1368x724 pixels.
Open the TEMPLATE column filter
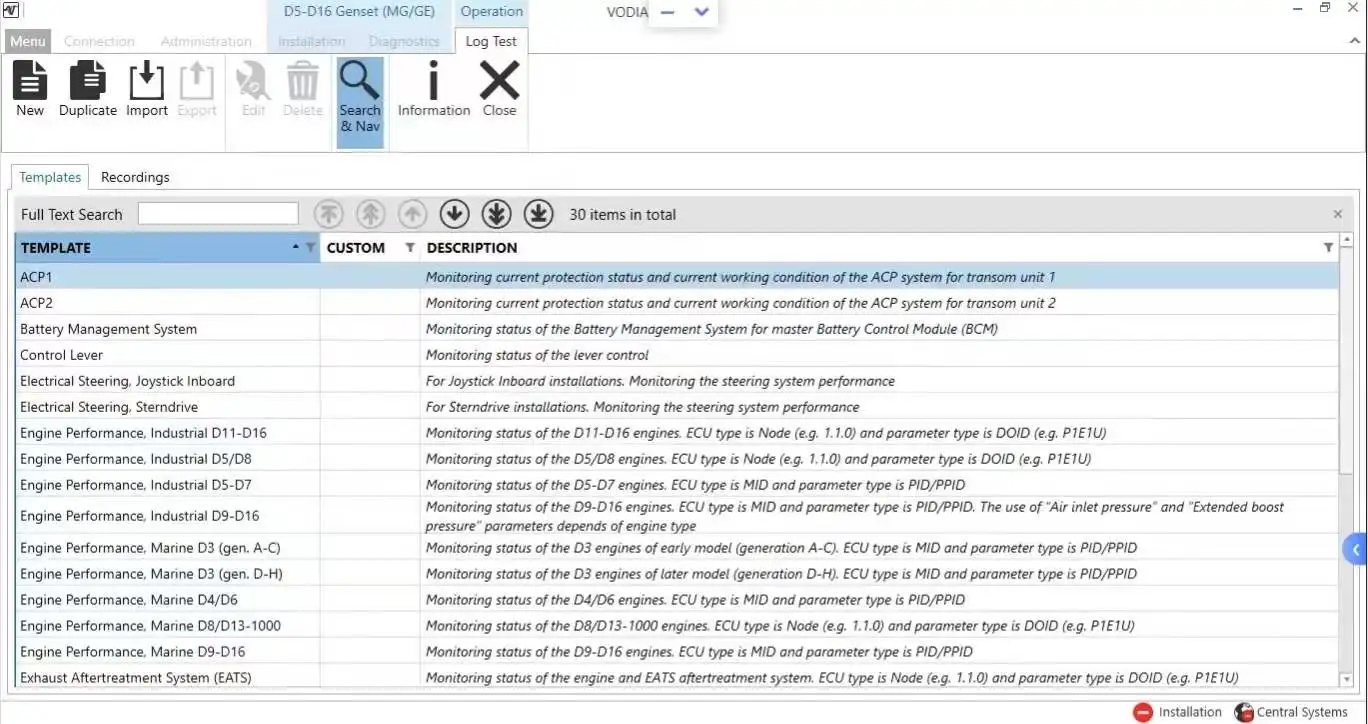310,247
